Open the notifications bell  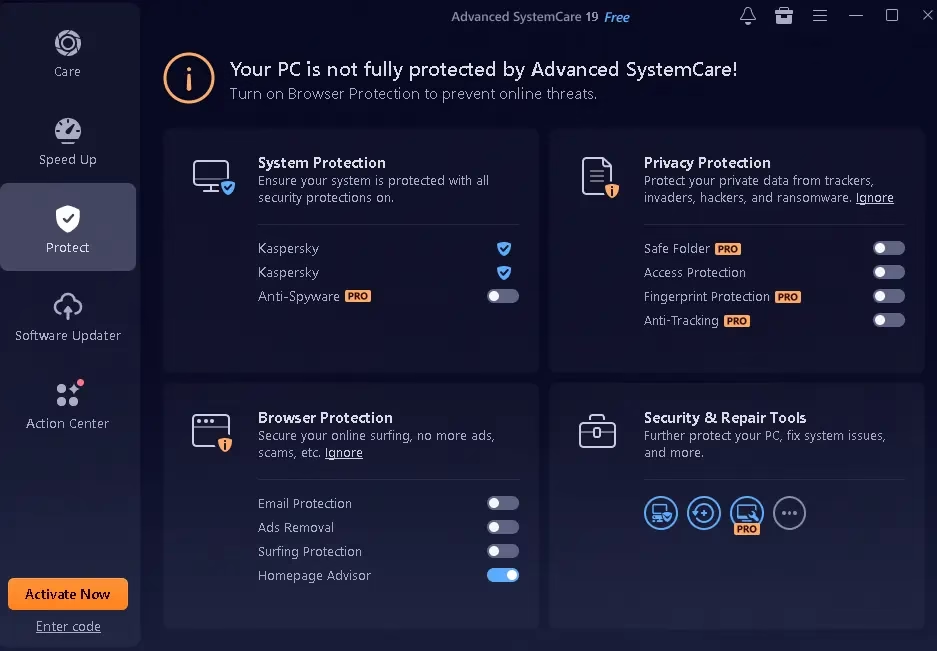point(748,16)
